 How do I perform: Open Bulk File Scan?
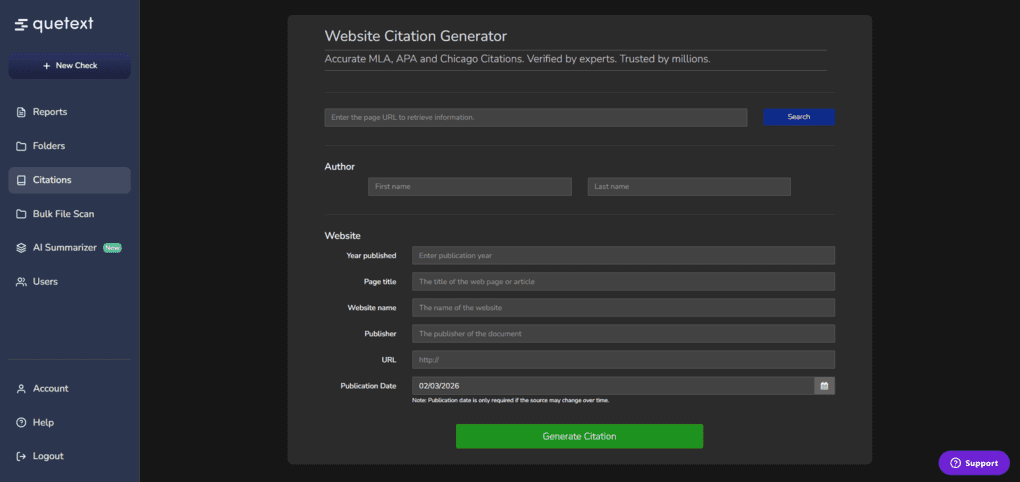[70, 214]
